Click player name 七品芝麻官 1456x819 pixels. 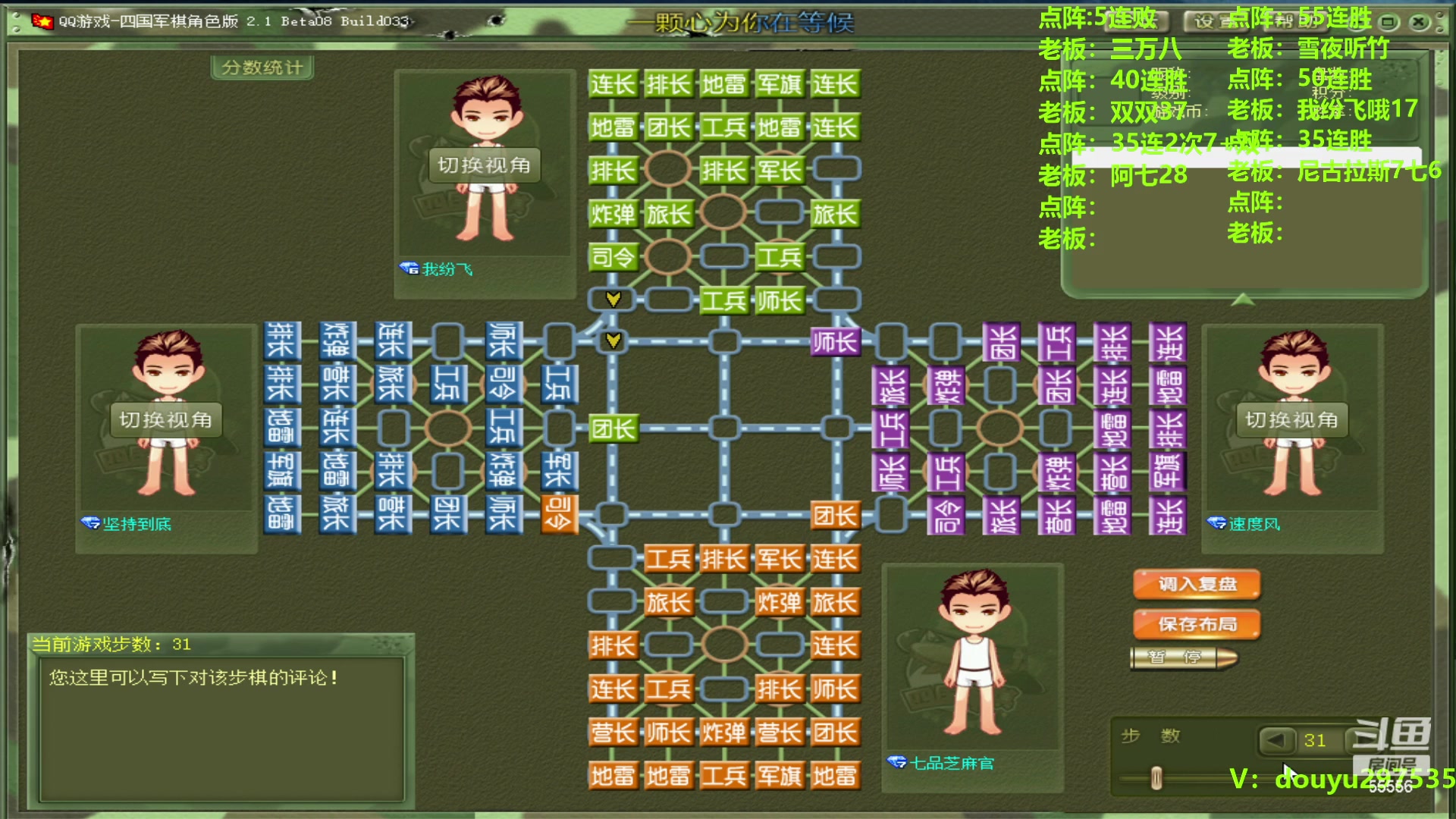tap(952, 763)
